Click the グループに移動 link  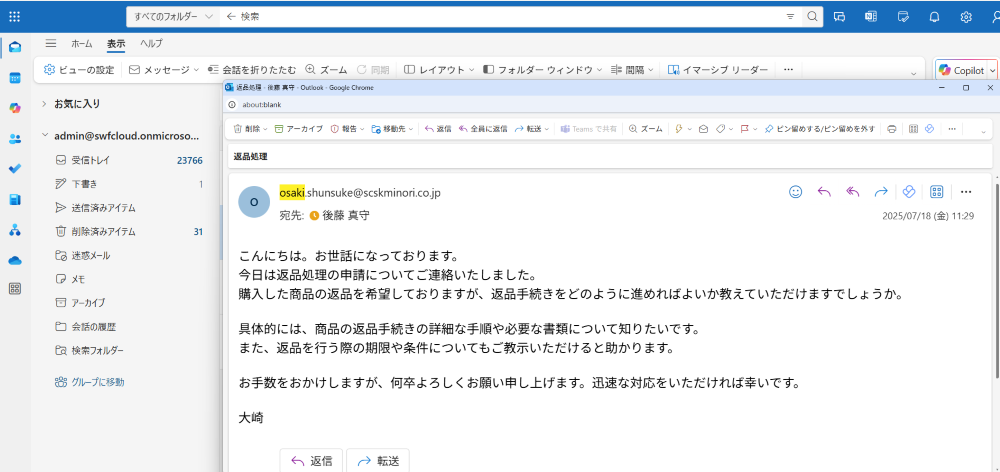pos(97,382)
